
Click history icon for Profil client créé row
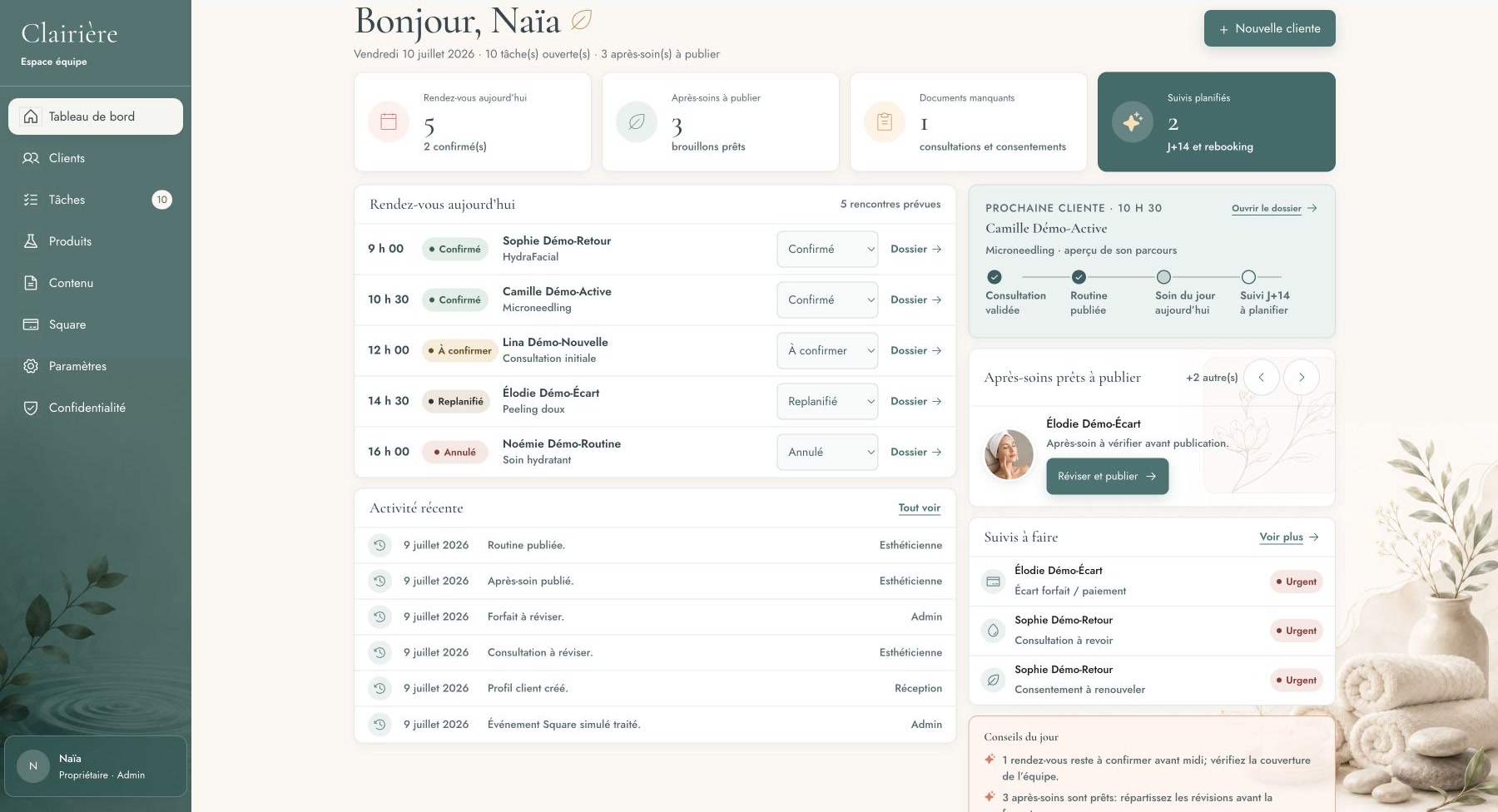pyautogui.click(x=379, y=688)
